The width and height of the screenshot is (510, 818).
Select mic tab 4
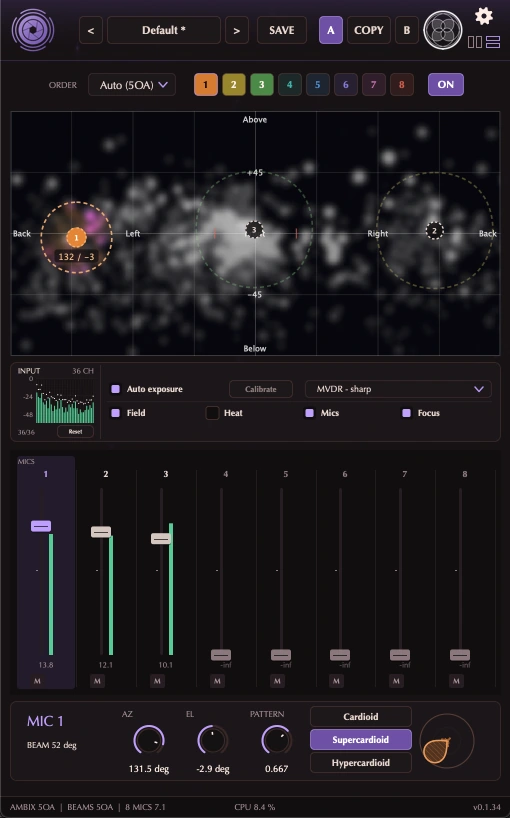(x=290, y=85)
